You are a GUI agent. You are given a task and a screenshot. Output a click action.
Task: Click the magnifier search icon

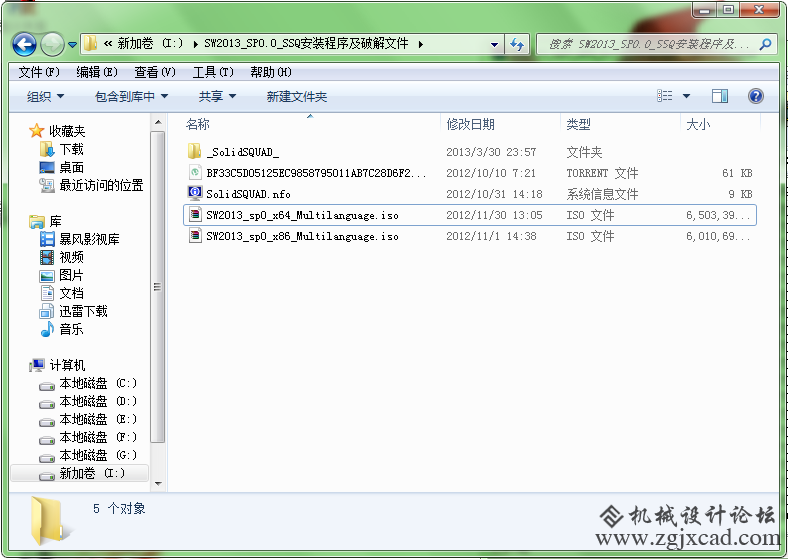(765, 44)
